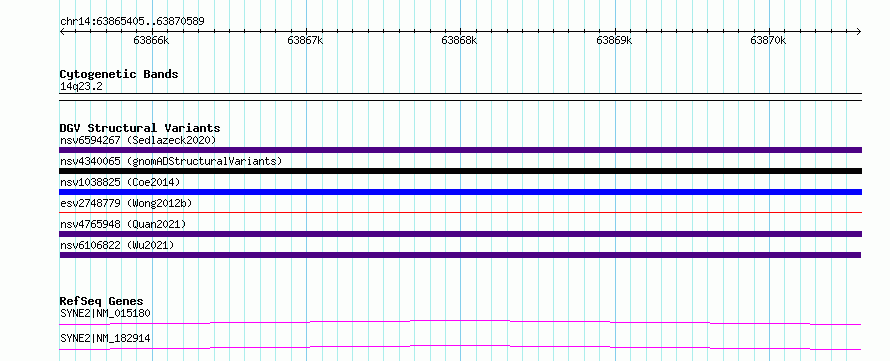Click the purple nsv6594267 variant bar
890x361 pixels.
(x=460, y=150)
